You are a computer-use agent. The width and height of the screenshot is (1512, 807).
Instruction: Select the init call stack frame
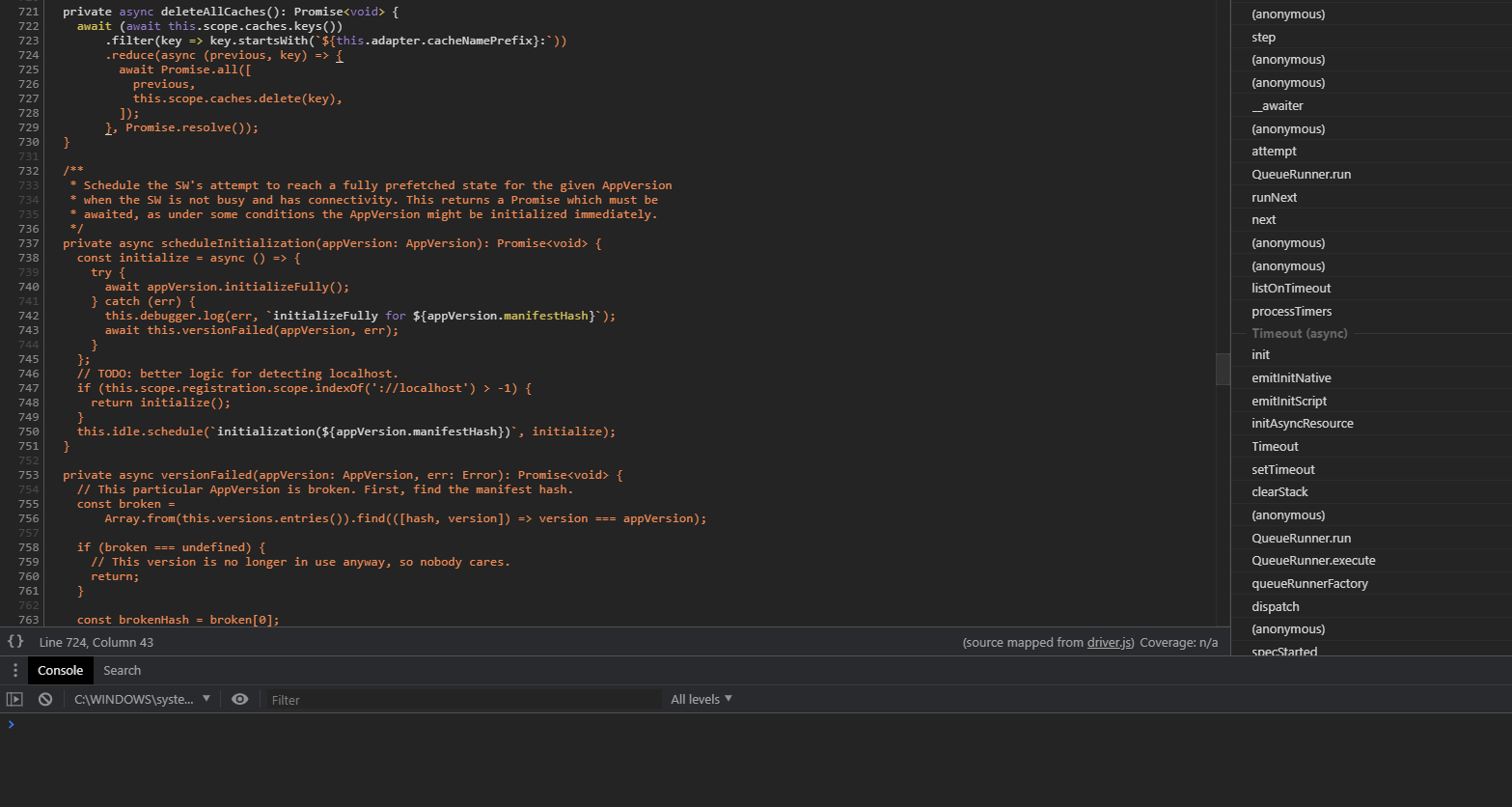click(x=1371, y=354)
